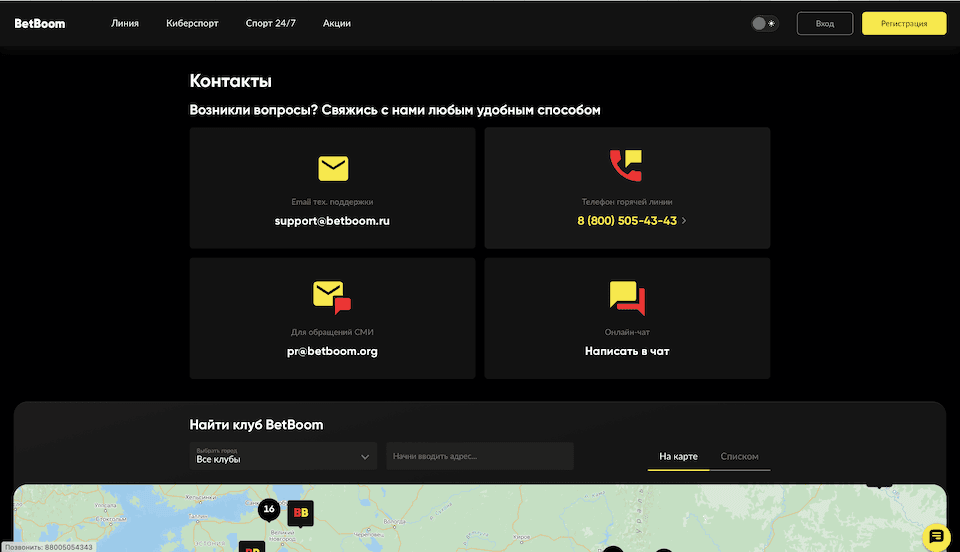Click the BetBoom logo in header
The image size is (960, 552).
(40, 23)
